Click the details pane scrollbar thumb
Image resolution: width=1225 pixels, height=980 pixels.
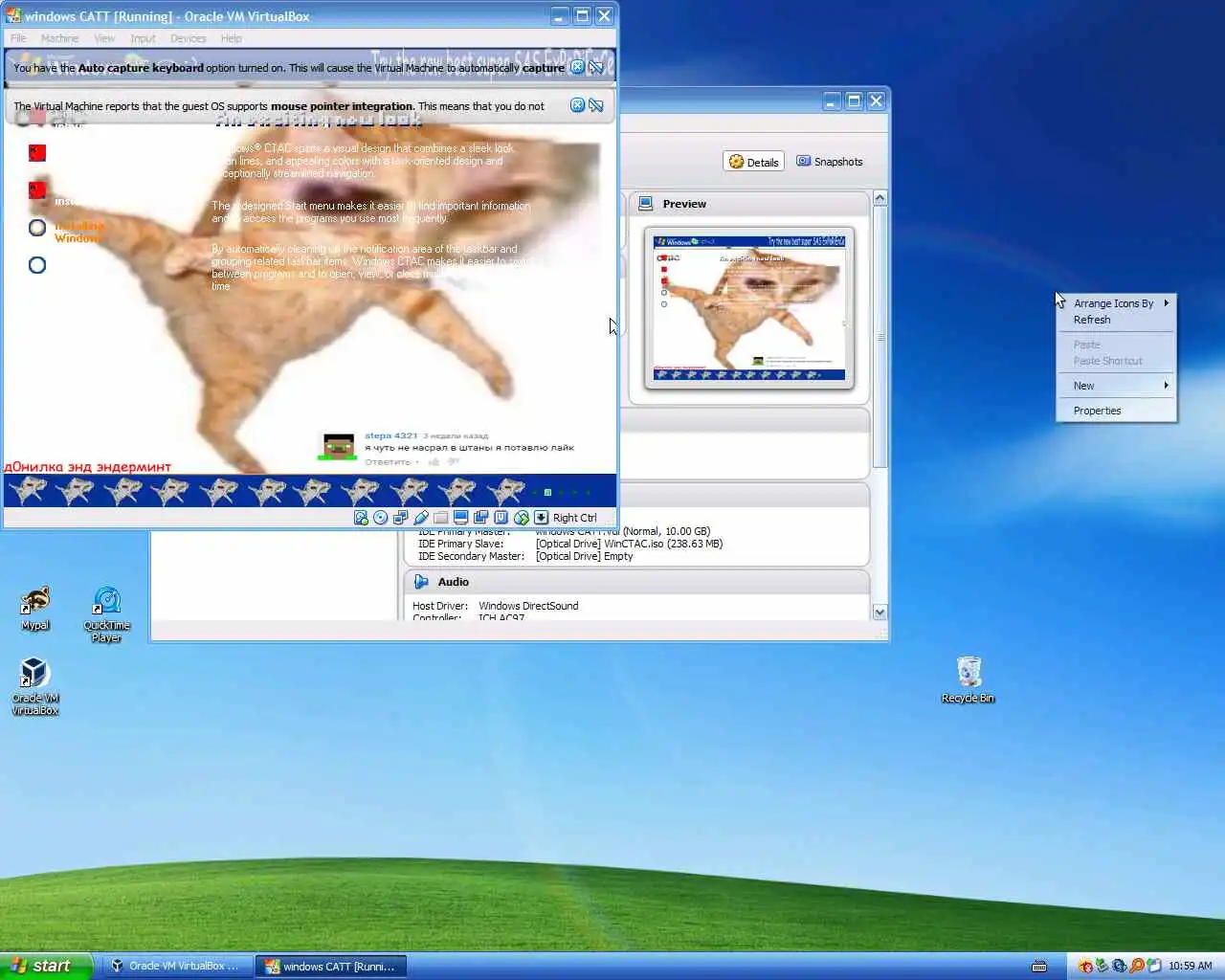pyautogui.click(x=880, y=337)
